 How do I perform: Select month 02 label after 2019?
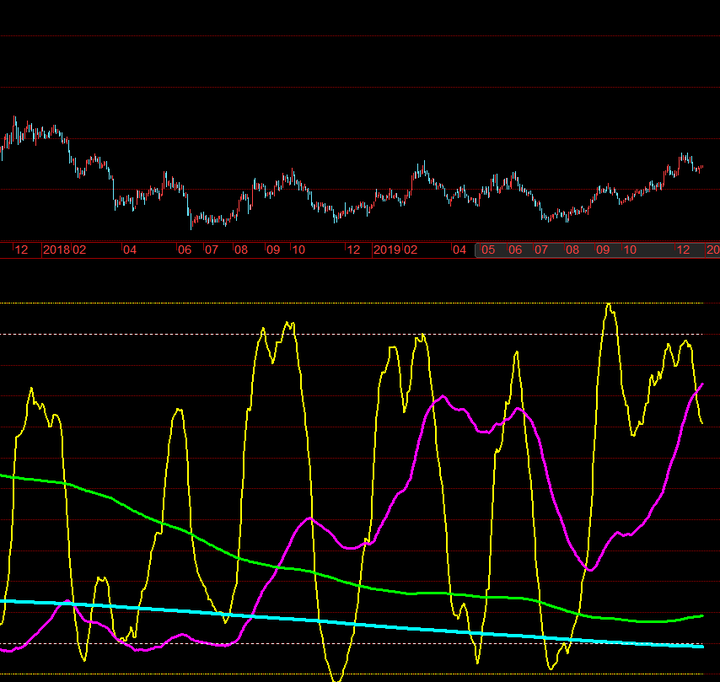pos(411,250)
